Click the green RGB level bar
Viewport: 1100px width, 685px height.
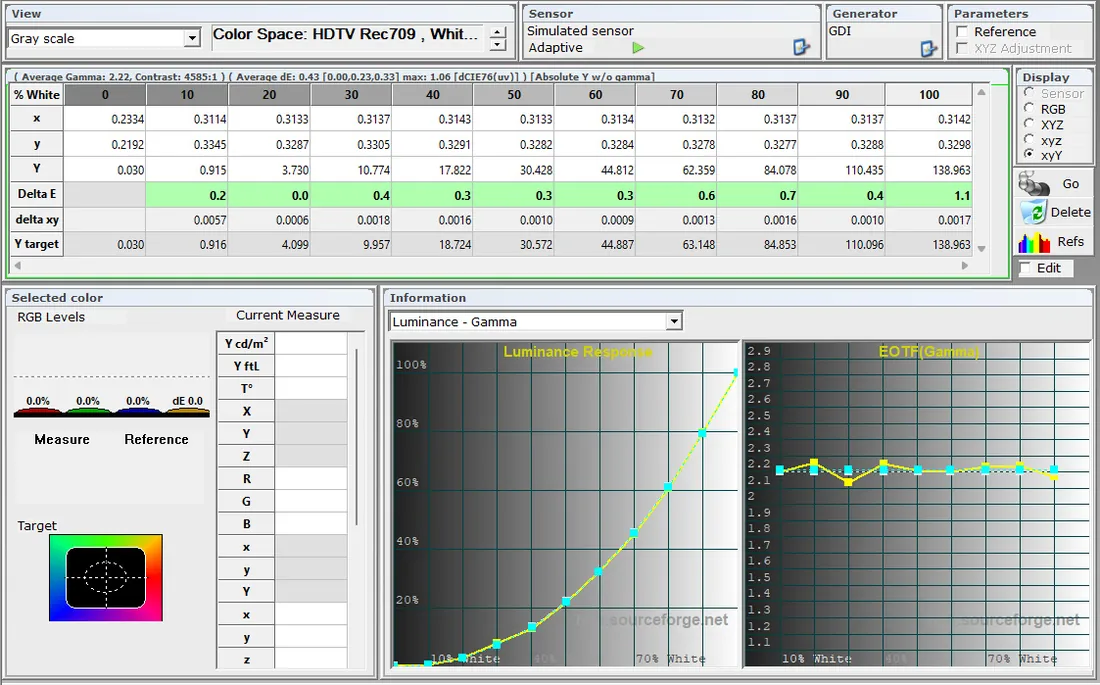point(88,413)
